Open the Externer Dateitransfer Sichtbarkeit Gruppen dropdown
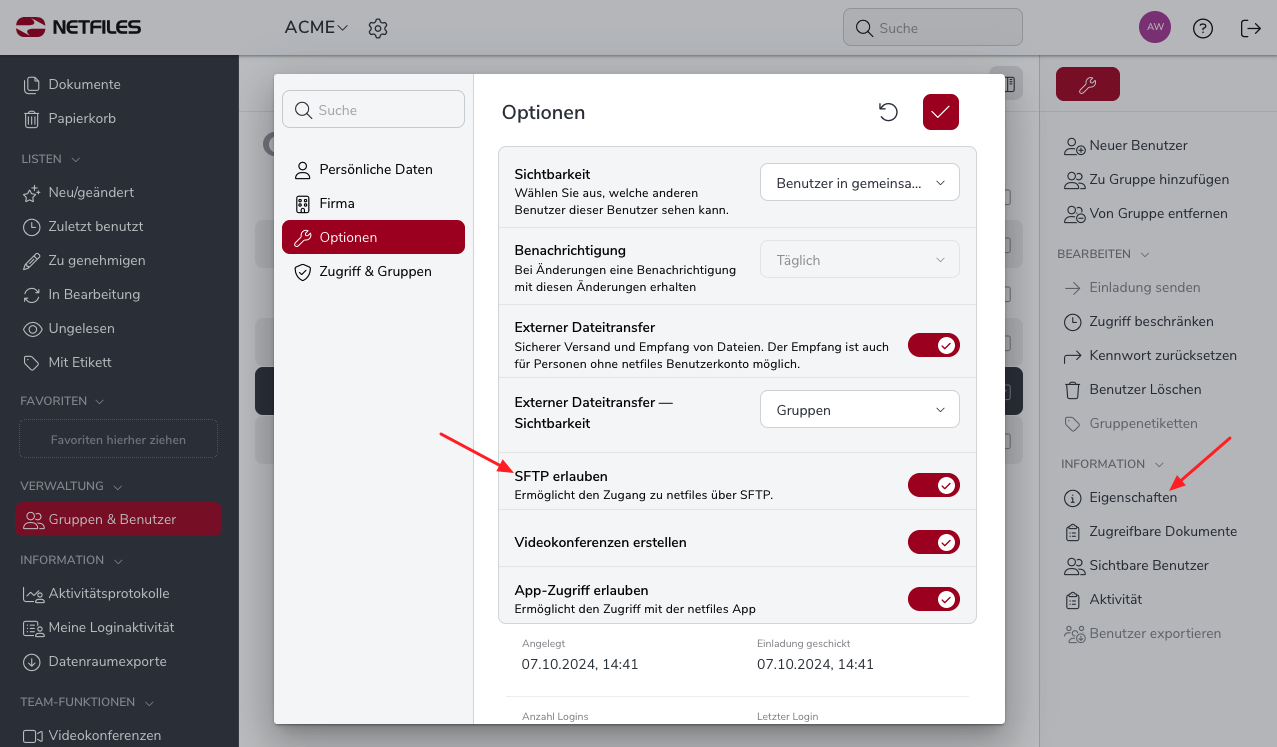Screen dimensions: 1277x747 860,409
